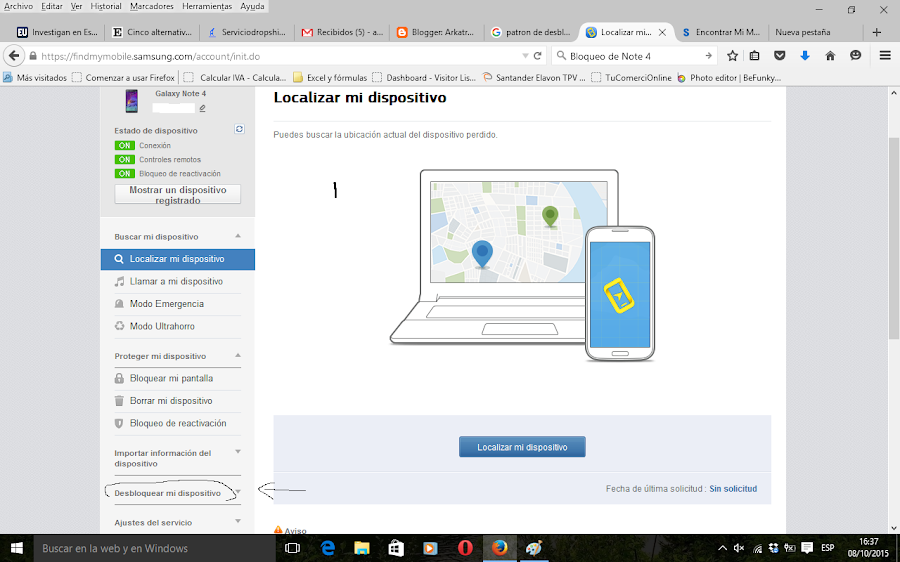
Task: Click the scrollbar down arrow
Action: click(x=894, y=528)
